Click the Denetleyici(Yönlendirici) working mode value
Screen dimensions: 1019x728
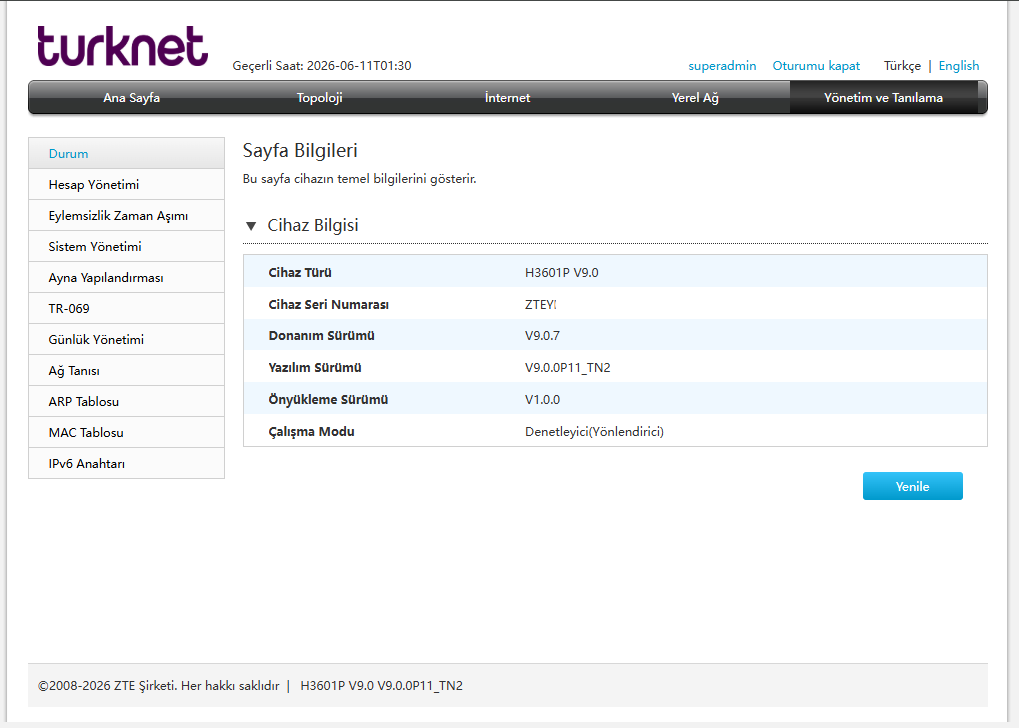coord(594,432)
